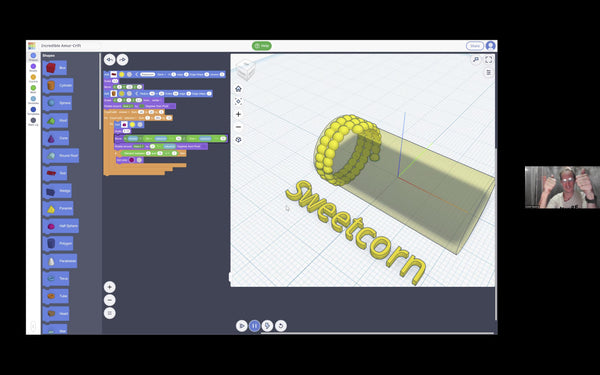The height and width of the screenshot is (375, 600).
Task: Pick the Sphere shape block
Action: pos(57,103)
